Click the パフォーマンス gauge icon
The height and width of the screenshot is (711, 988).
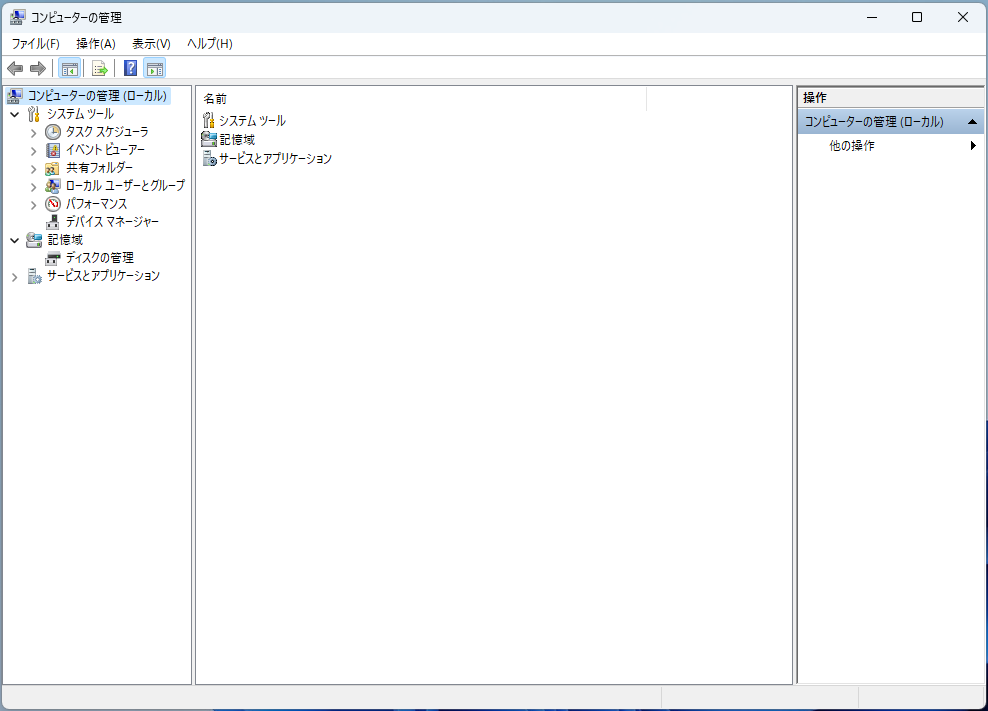[53, 204]
